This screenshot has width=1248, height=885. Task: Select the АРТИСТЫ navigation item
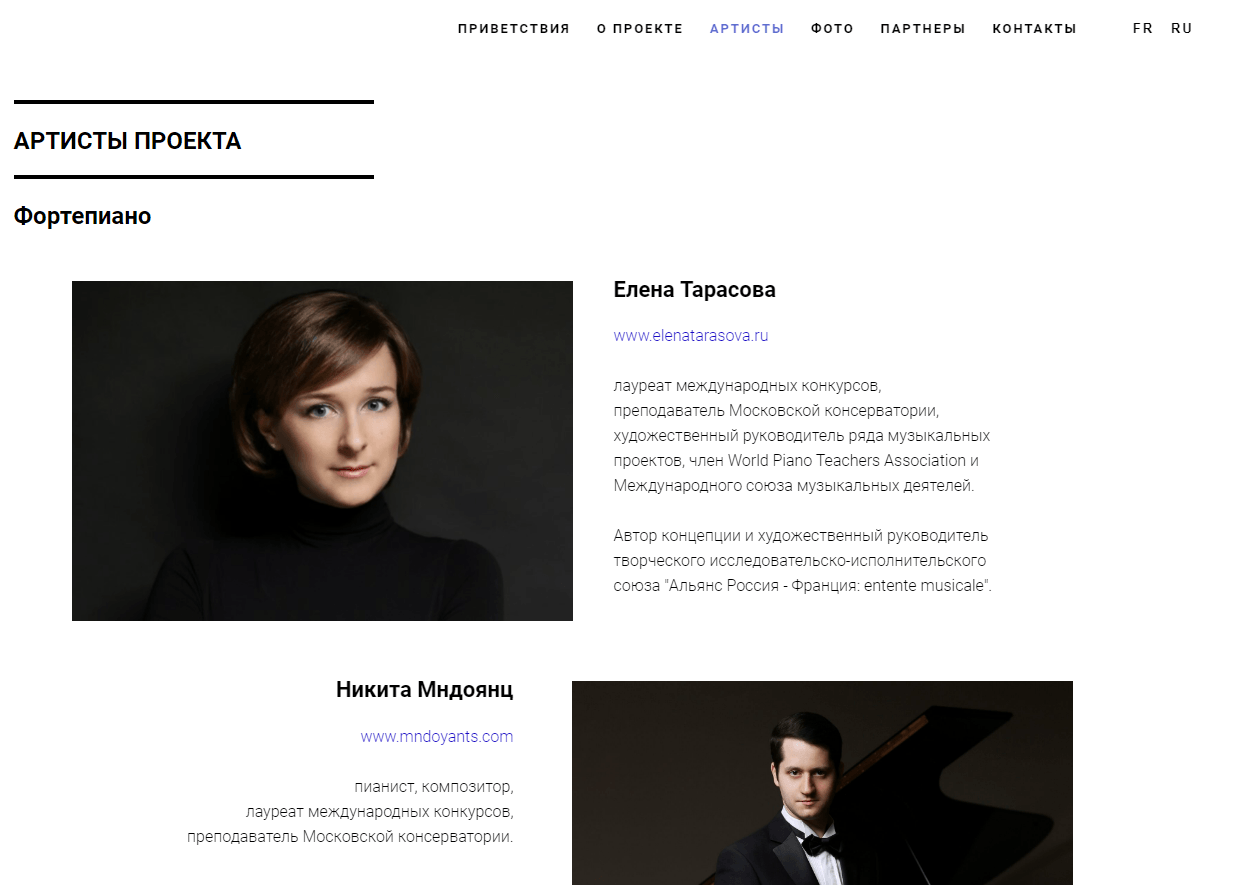pyautogui.click(x=747, y=29)
